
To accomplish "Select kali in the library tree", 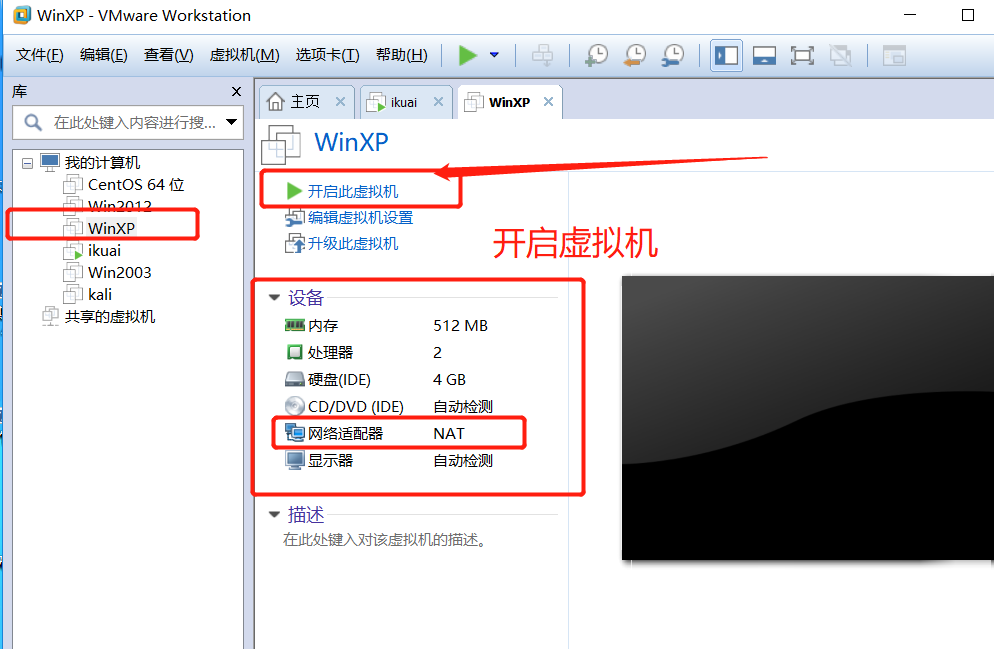I will (100, 295).
